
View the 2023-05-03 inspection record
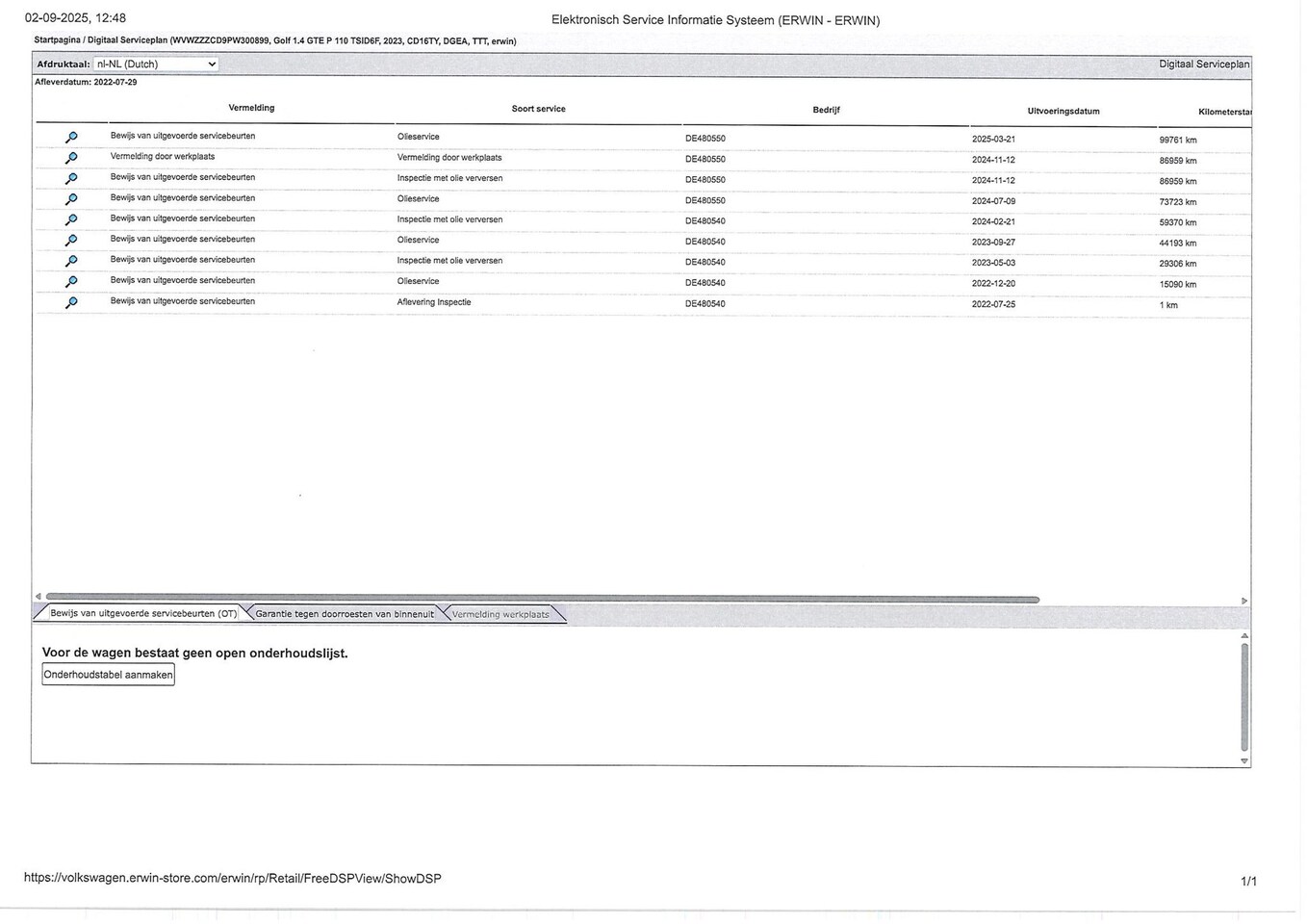pos(71,261)
